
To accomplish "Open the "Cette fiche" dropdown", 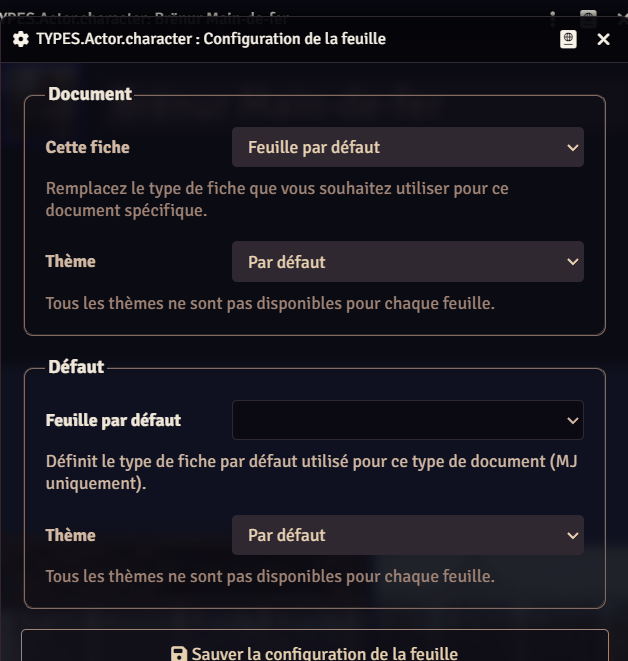I will 408,147.
